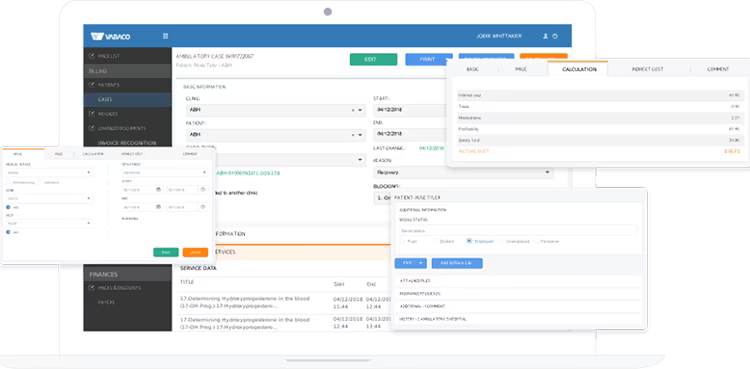Screen dimensions: 750x369
Task: Tick the Additional checkbox in dialog
Action: (41, 183)
